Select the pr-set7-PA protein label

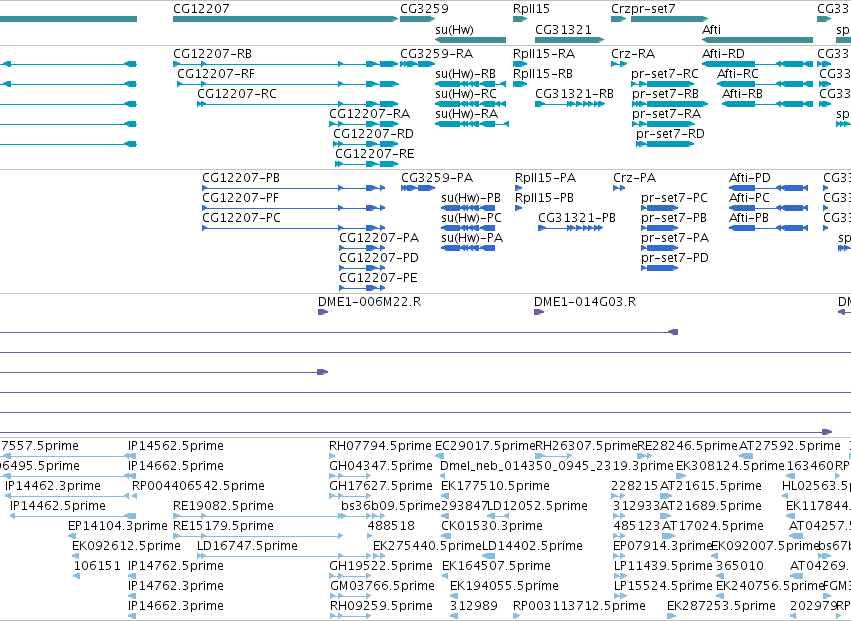click(x=675, y=238)
